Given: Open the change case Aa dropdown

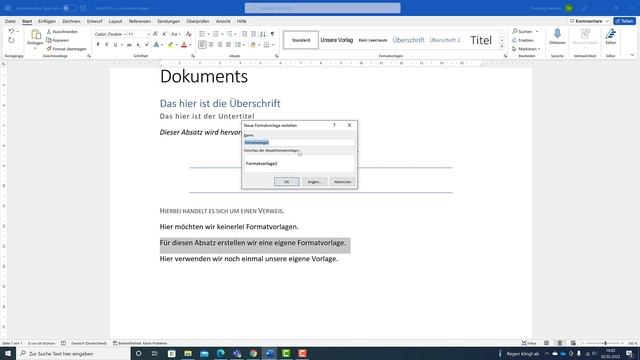Looking at the screenshot, I should [x=176, y=34].
